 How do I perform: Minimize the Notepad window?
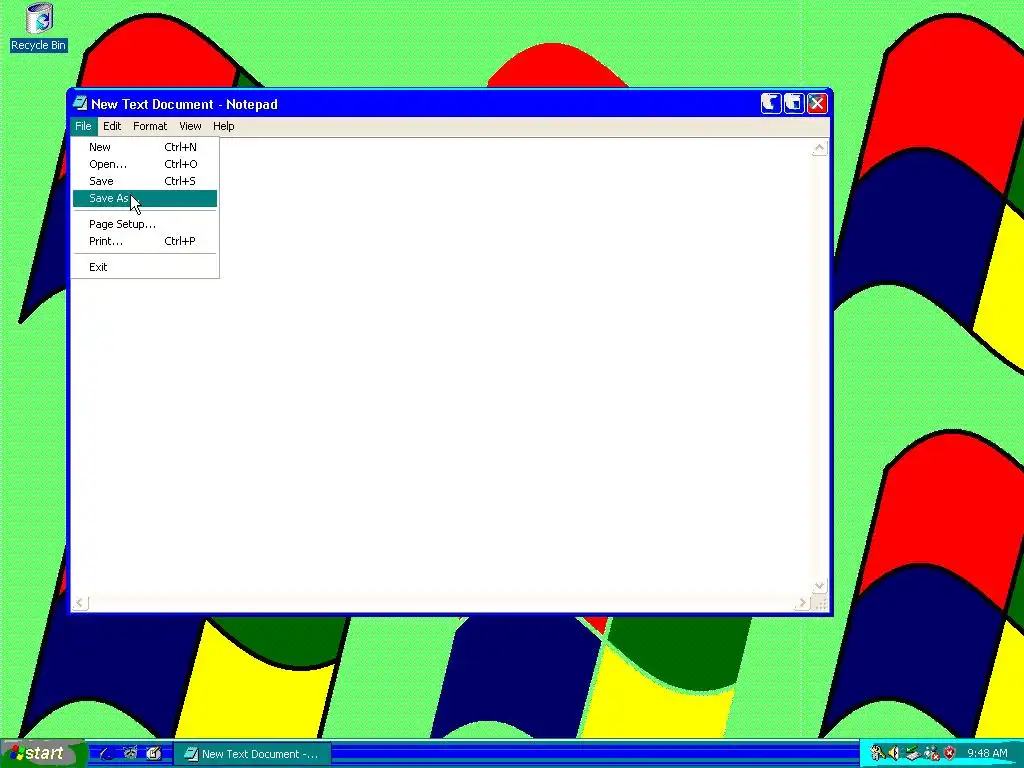tap(771, 103)
